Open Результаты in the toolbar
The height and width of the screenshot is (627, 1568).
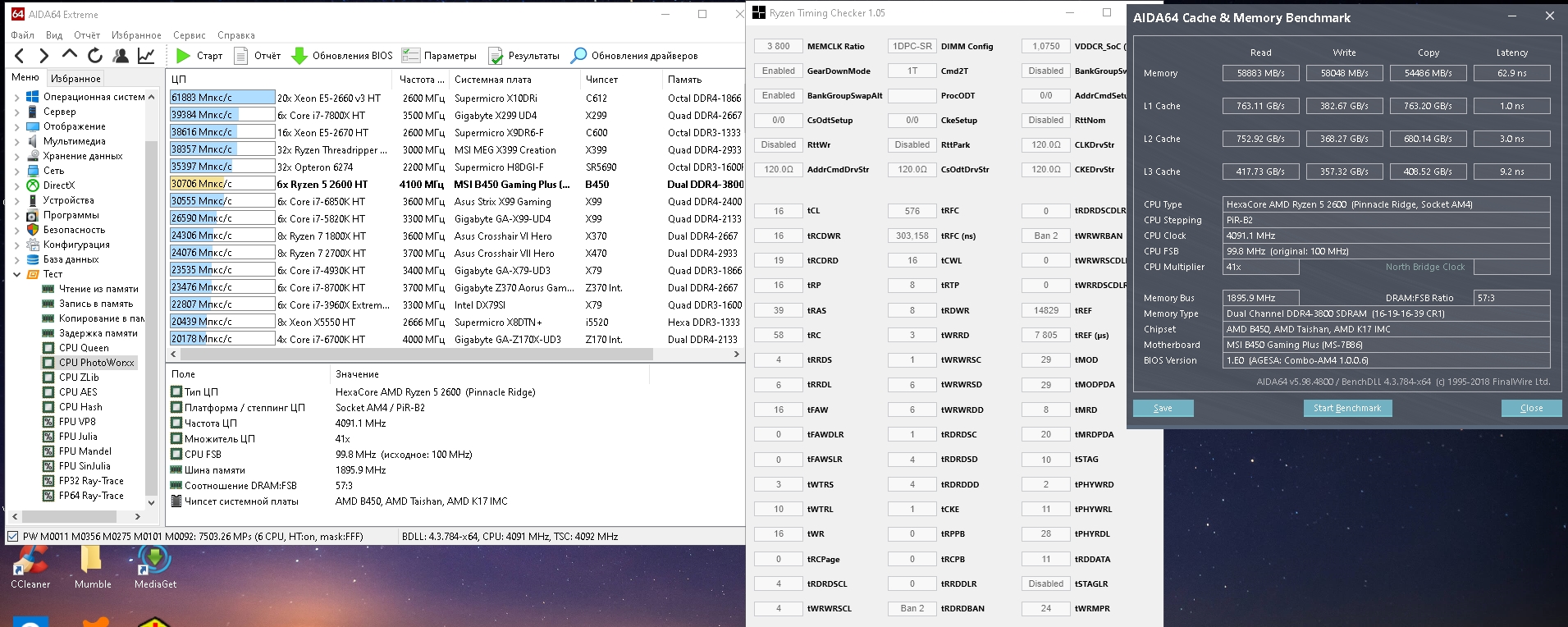[523, 56]
